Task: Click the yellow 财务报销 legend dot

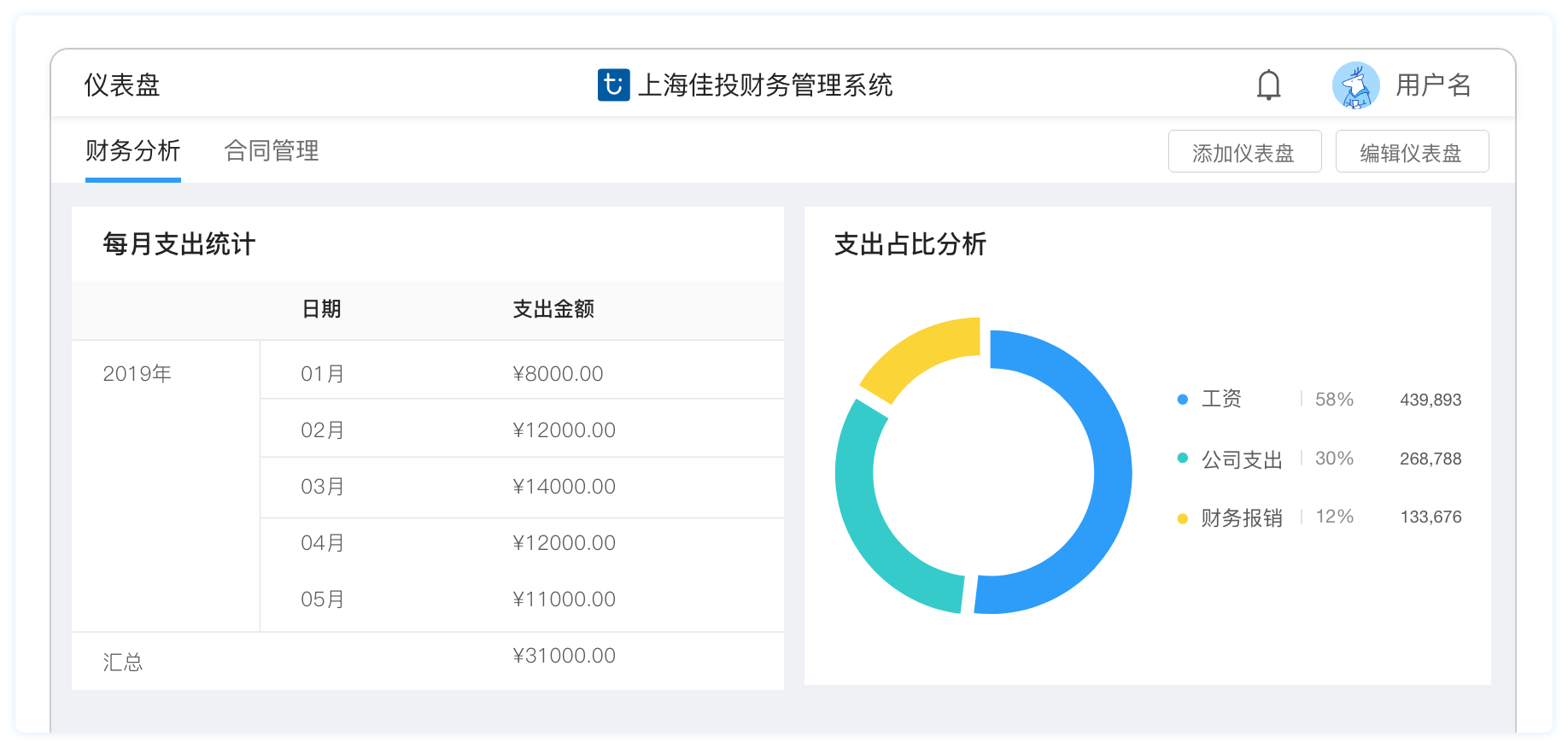Action: [1182, 517]
